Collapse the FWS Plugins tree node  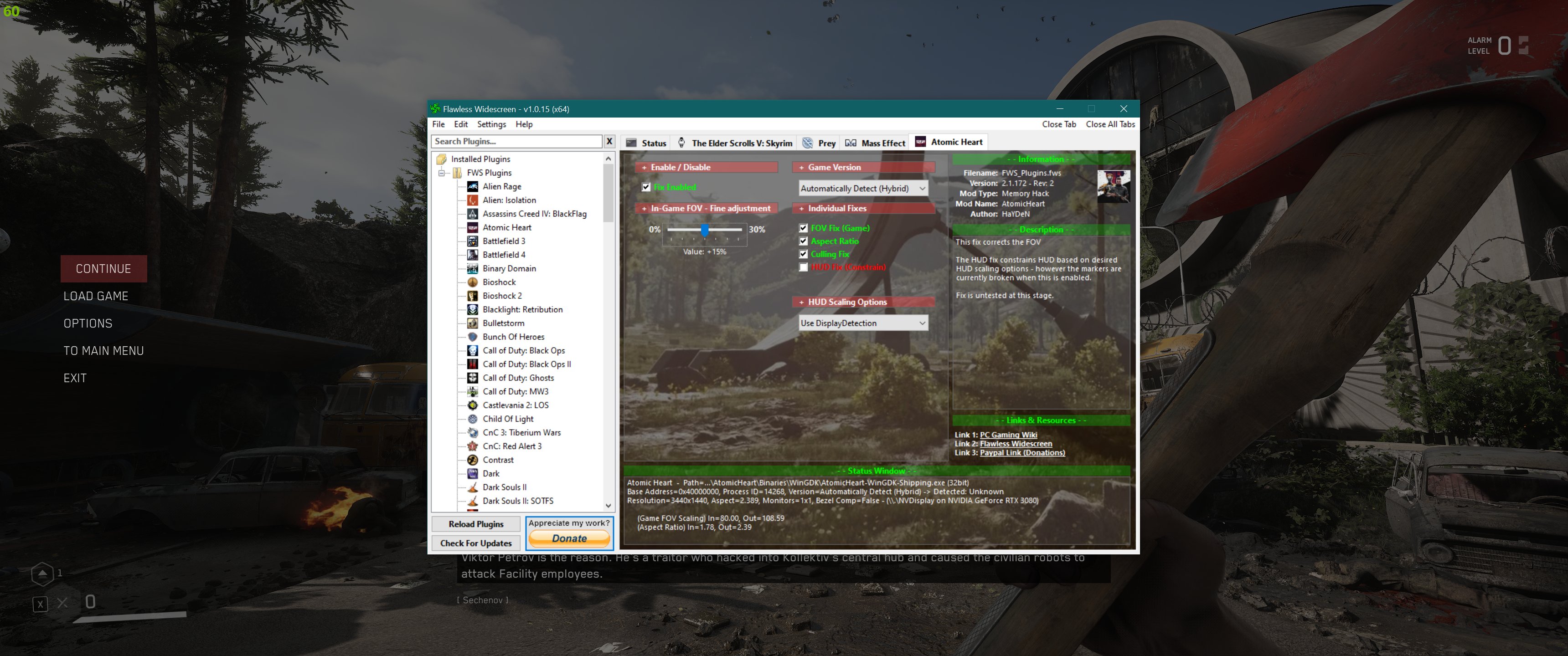(x=442, y=173)
